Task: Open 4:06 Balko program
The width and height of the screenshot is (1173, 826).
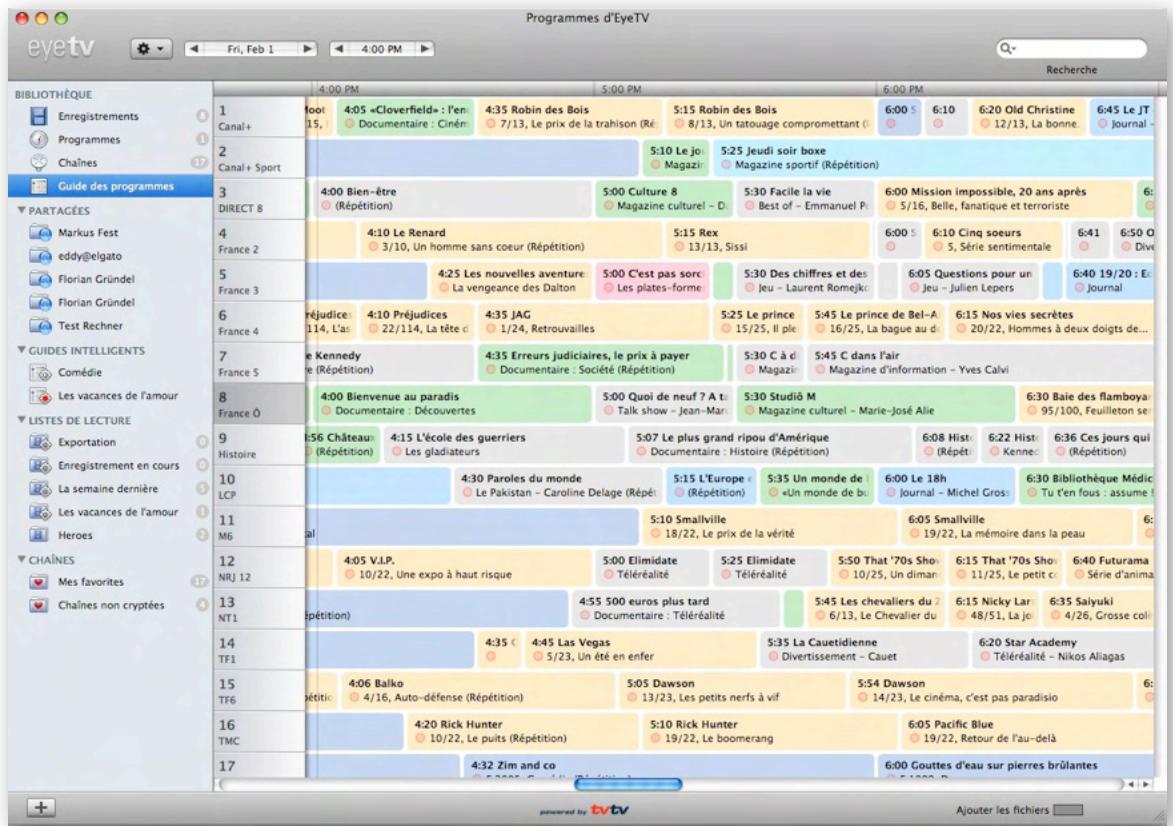Action: tap(477, 691)
